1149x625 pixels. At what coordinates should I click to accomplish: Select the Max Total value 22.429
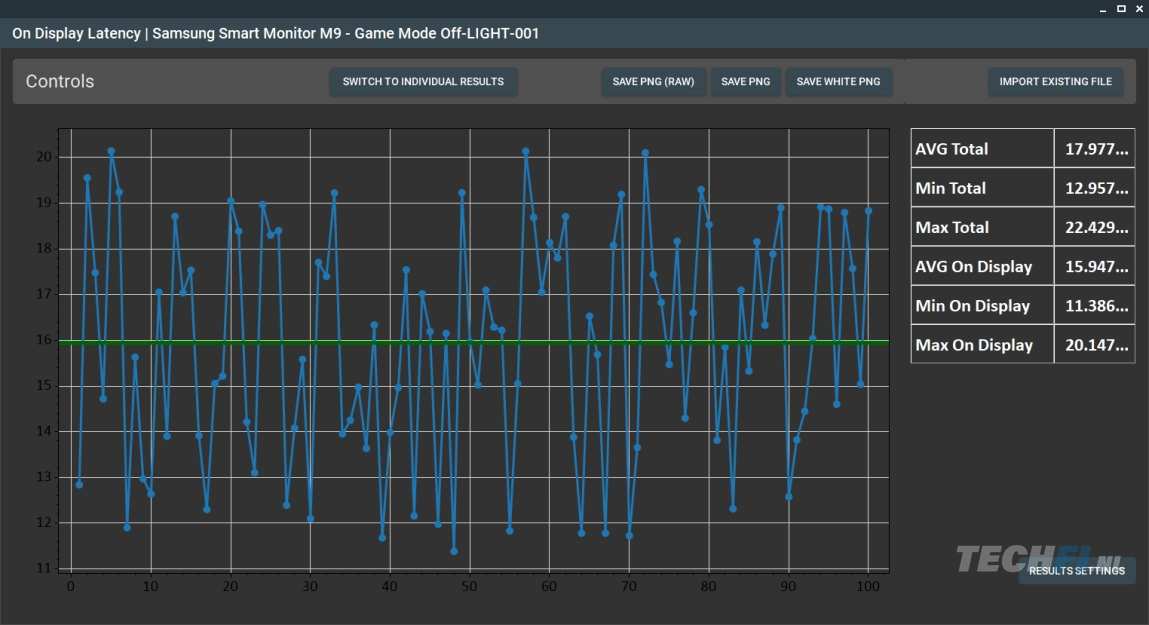pyautogui.click(x=1095, y=227)
